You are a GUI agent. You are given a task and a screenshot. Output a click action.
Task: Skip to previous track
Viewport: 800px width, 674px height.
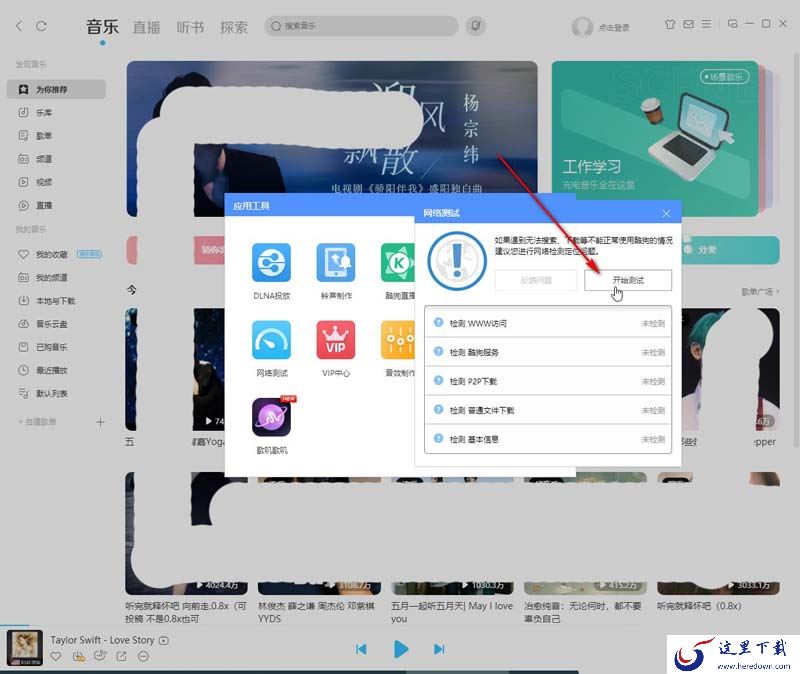pyautogui.click(x=361, y=649)
